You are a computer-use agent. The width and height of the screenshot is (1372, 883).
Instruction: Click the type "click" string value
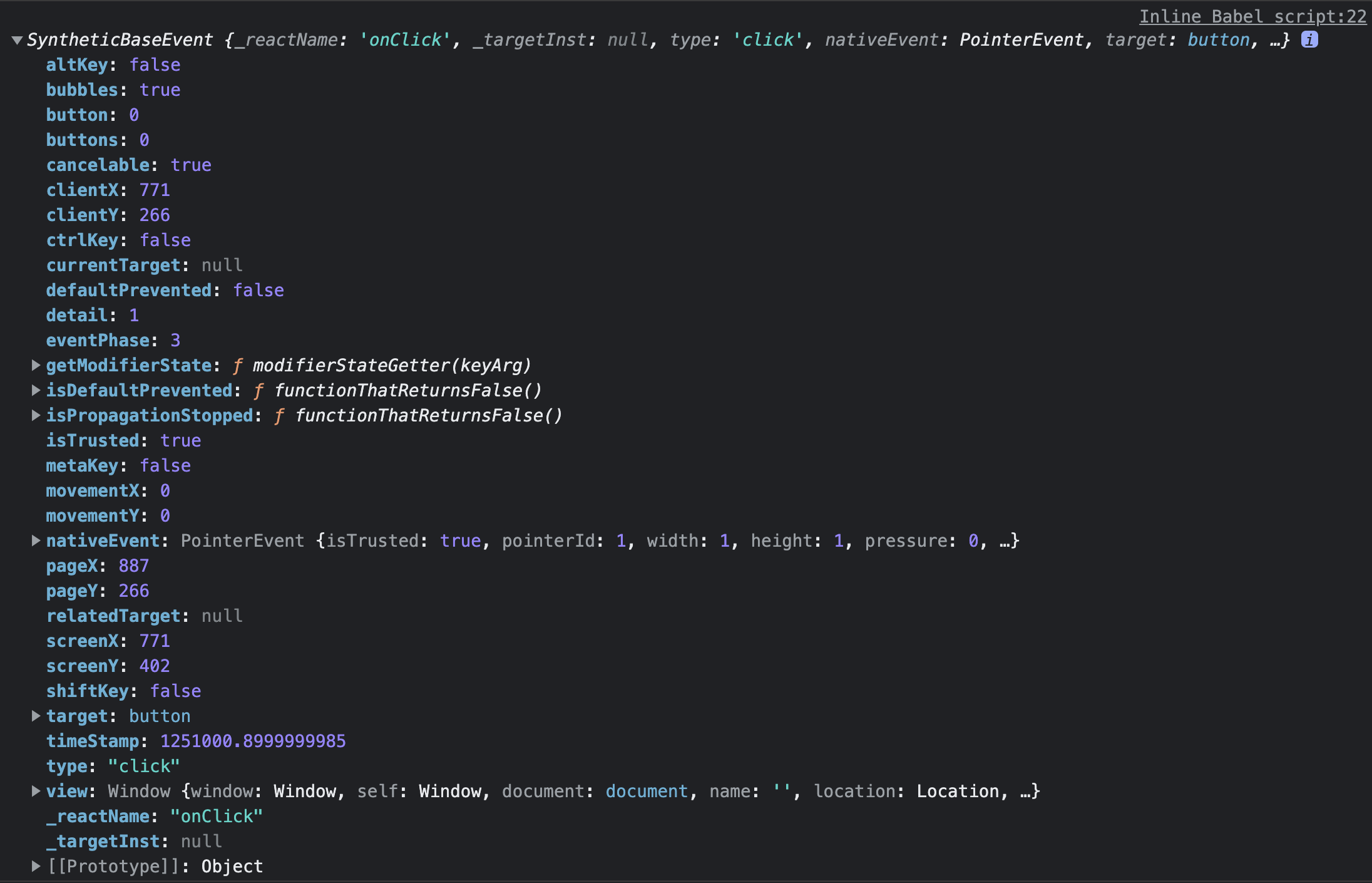tap(144, 766)
